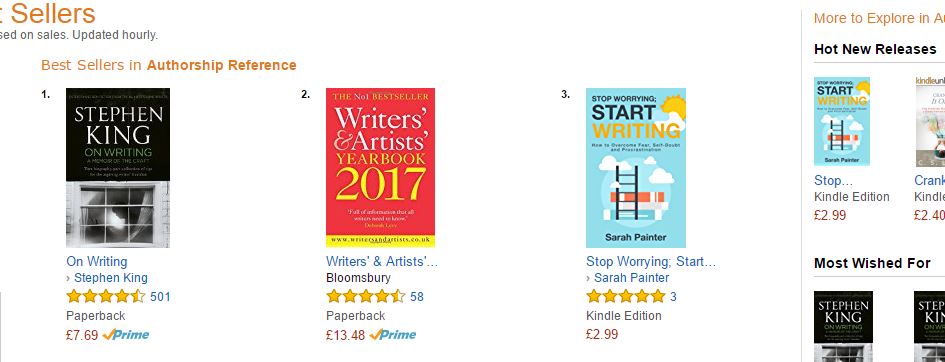Open Hot New Releases Stop Worrying thumbnail
The height and width of the screenshot is (362, 945).
point(842,121)
